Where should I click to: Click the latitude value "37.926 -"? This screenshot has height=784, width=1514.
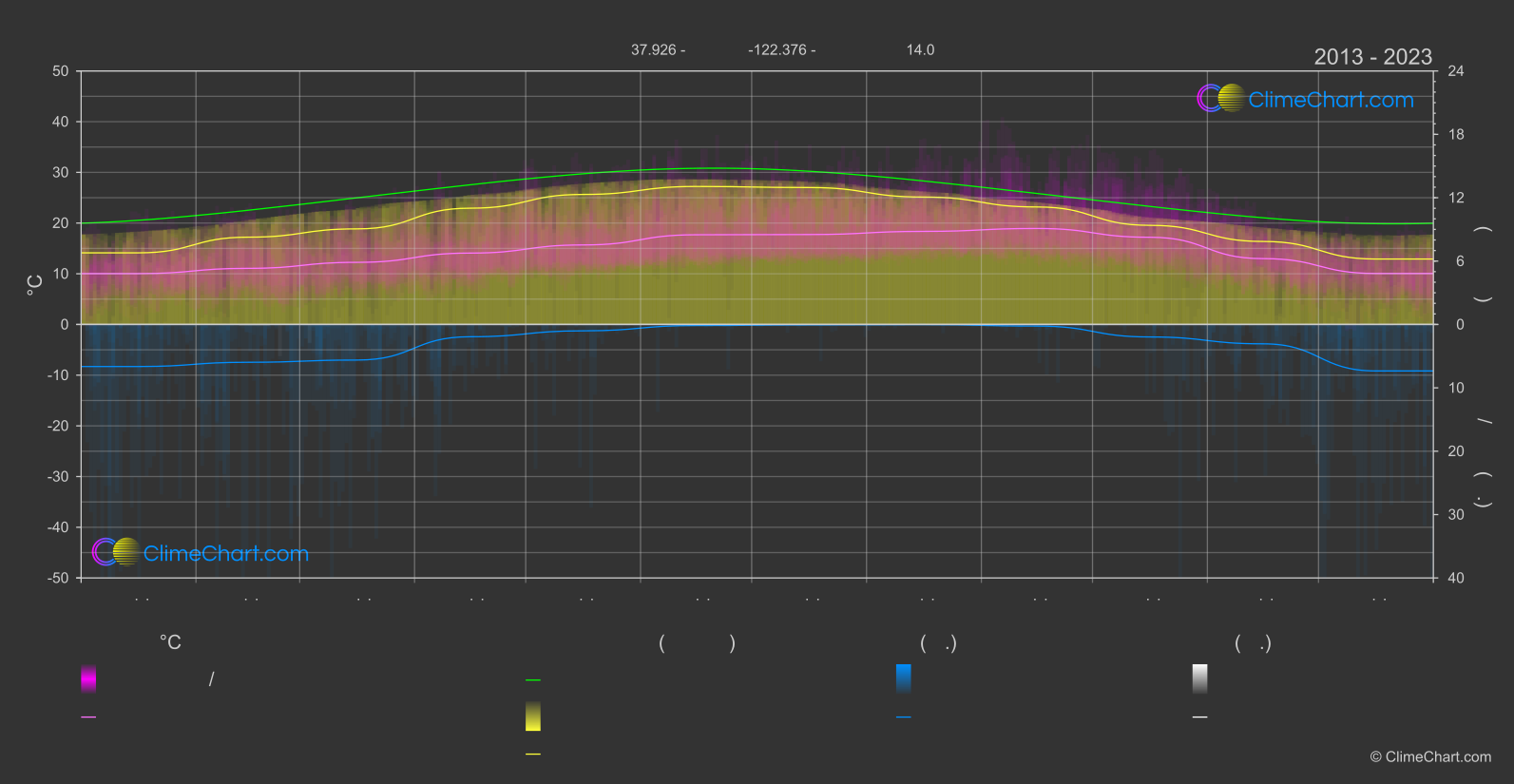658,49
